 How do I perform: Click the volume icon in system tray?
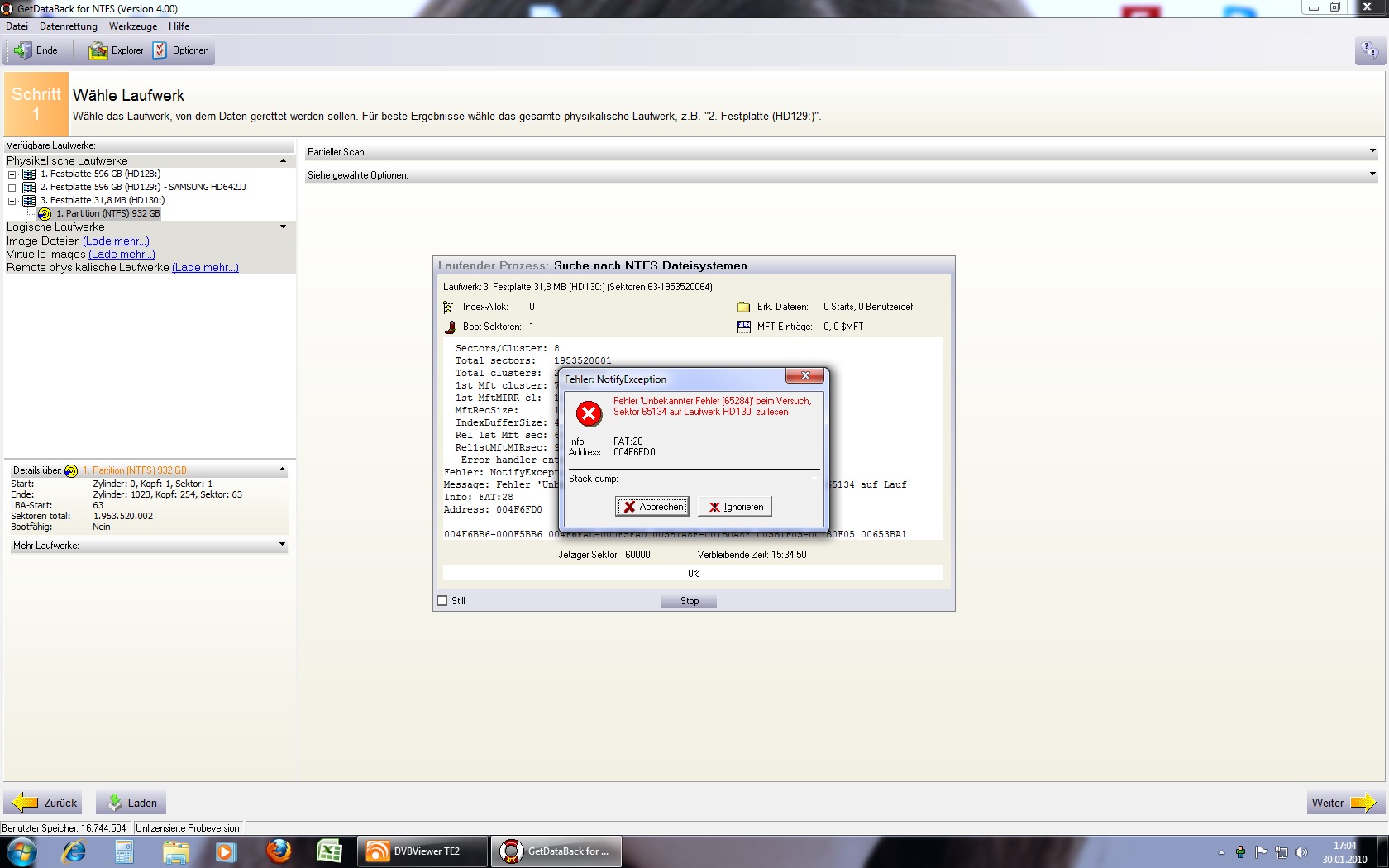coord(1301,852)
